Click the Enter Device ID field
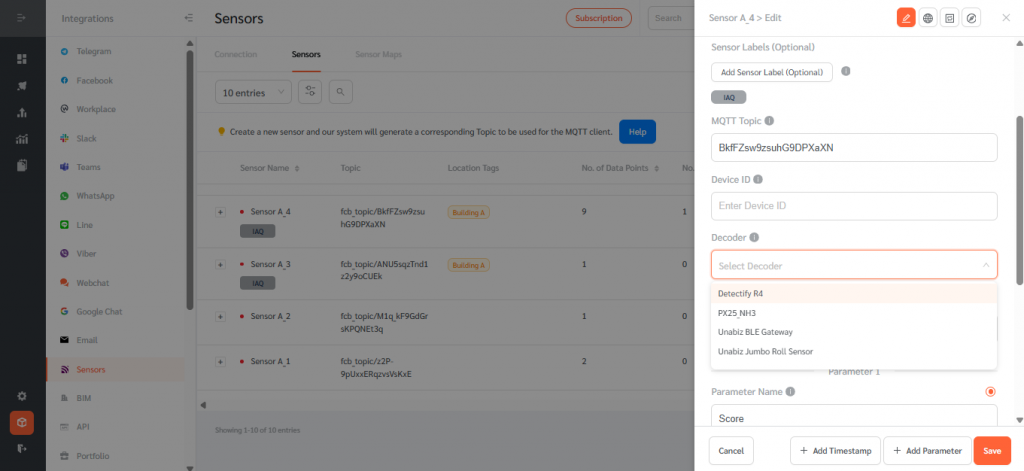Screen dimensions: 1024x471 854,206
